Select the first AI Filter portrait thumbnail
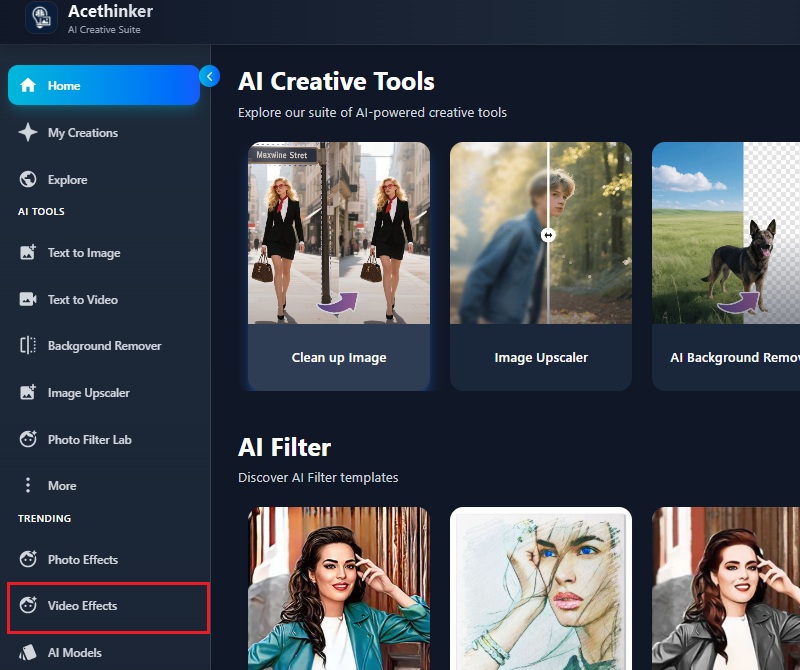 [x=338, y=588]
